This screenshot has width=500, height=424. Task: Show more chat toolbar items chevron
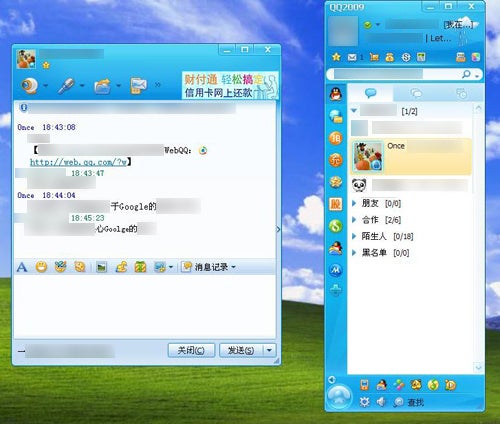point(158,85)
